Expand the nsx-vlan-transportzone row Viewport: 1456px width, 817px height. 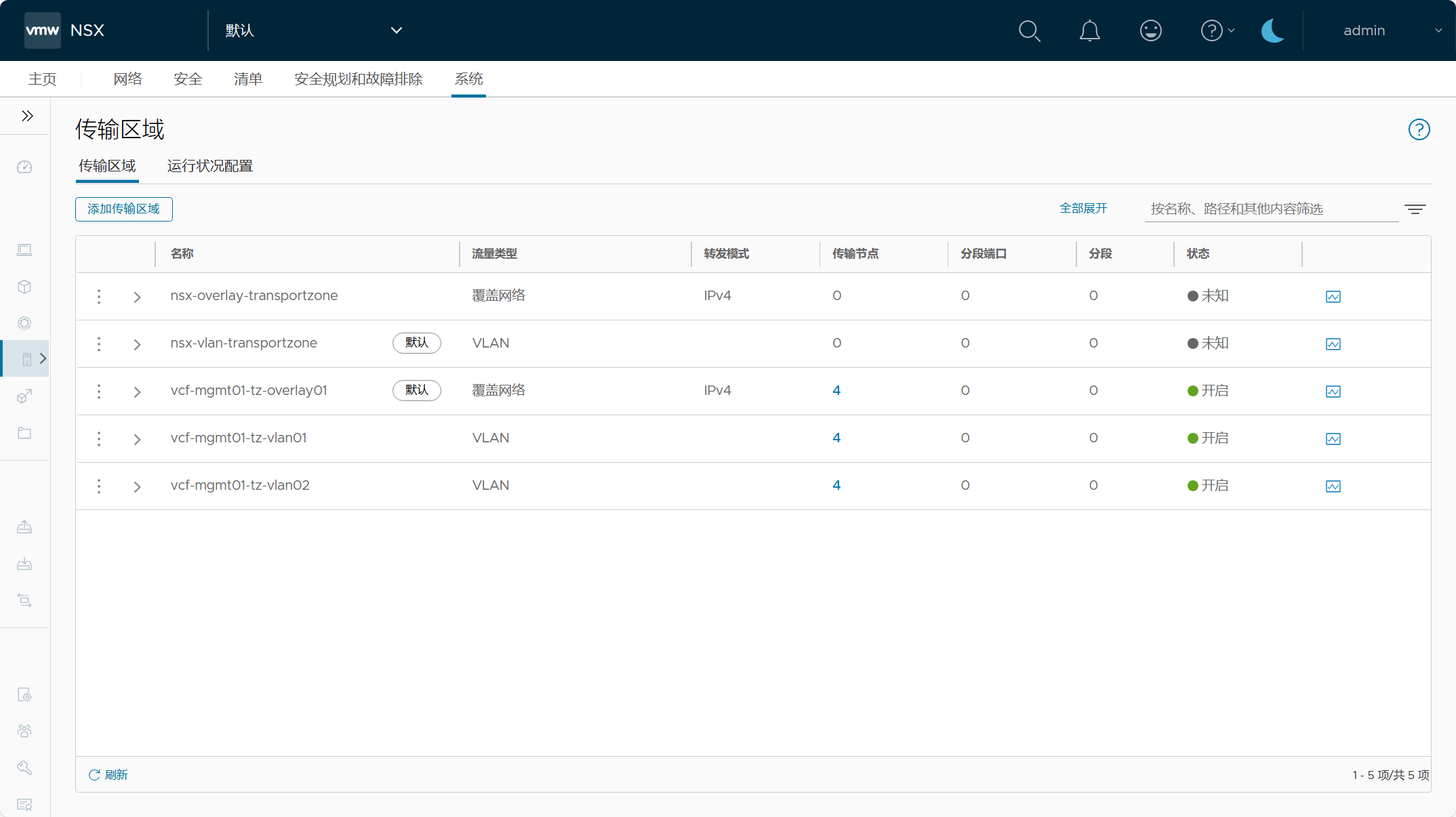[x=137, y=344]
